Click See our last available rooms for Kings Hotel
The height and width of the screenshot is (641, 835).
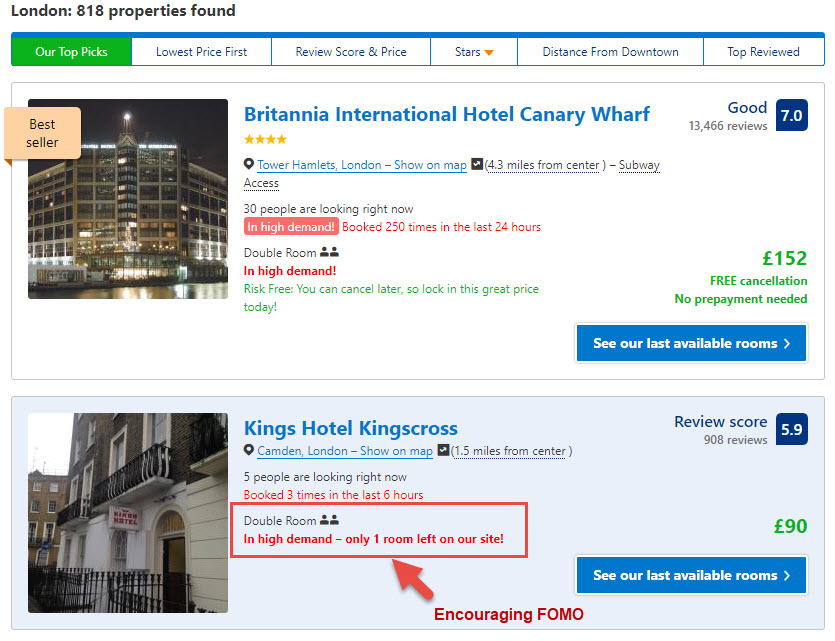pos(691,575)
